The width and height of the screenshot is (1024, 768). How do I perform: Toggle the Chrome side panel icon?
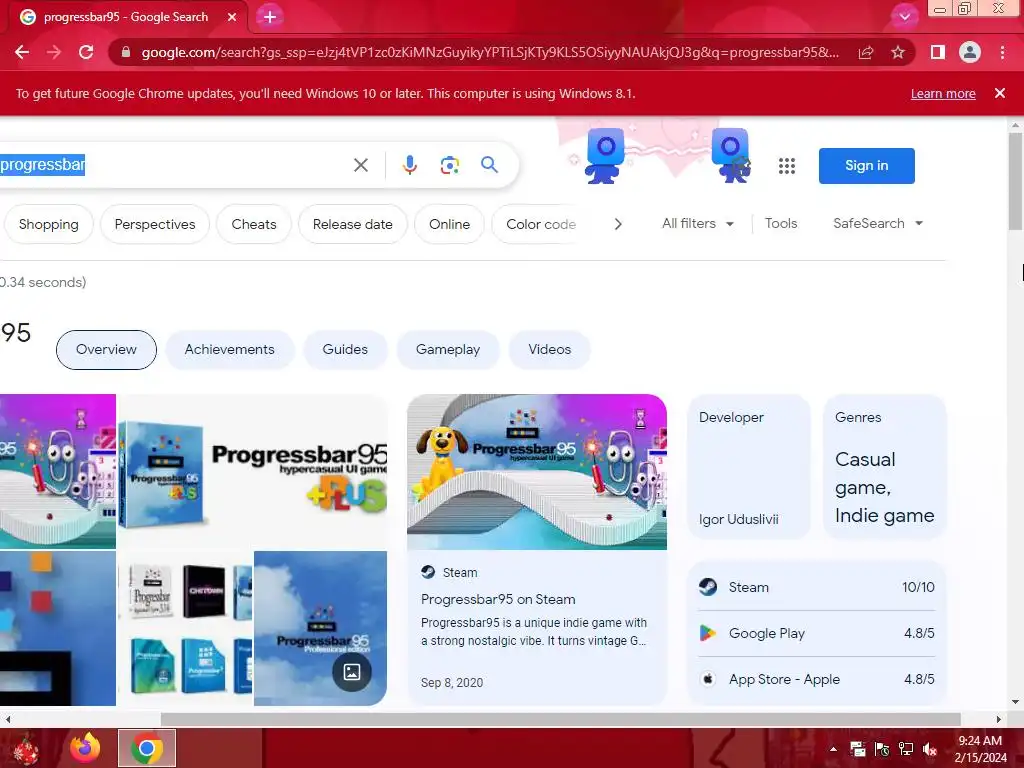(938, 52)
